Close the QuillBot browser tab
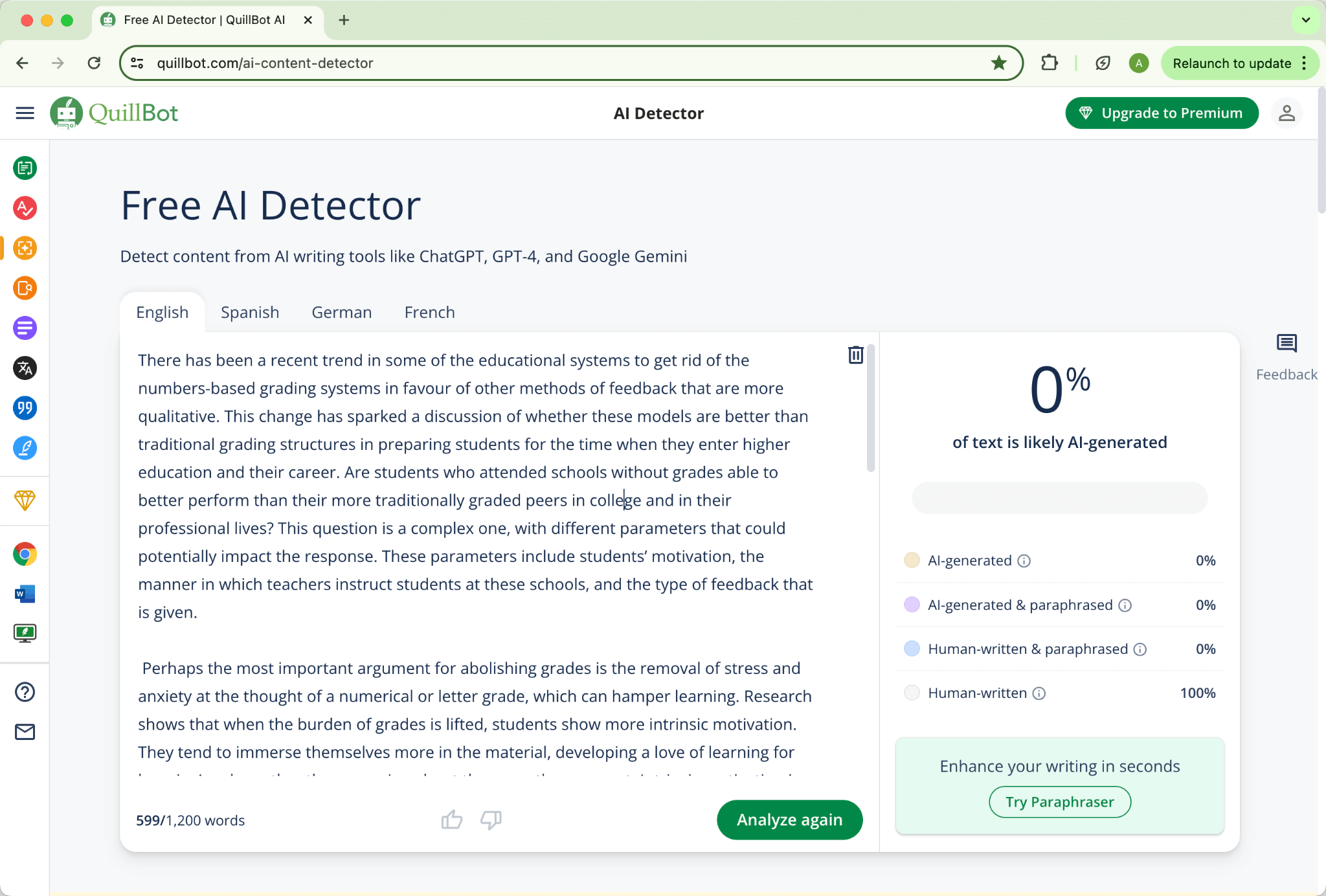This screenshot has height=896, width=1326. [308, 20]
